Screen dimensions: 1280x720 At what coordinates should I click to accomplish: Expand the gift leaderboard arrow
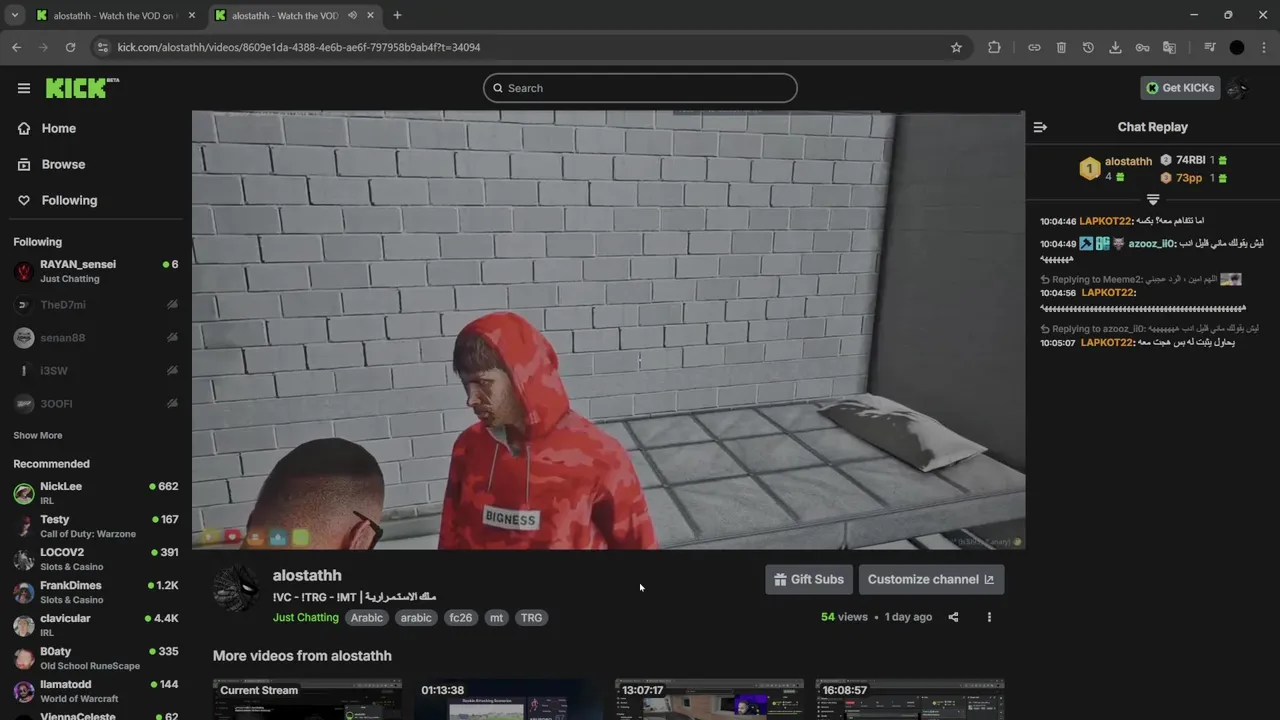[x=1153, y=200]
